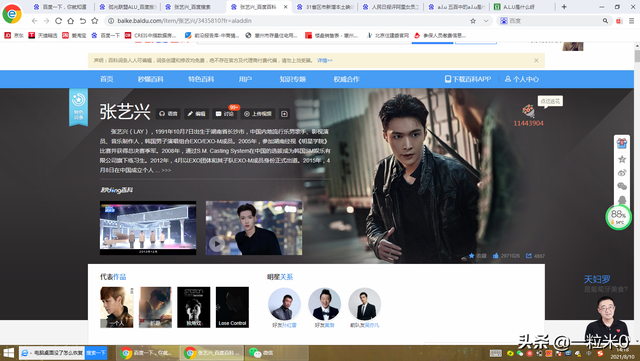Image resolution: width=640 pixels, height=361 pixels.
Task: Click the undo-close restore arrow icon
Action: point(83,21)
